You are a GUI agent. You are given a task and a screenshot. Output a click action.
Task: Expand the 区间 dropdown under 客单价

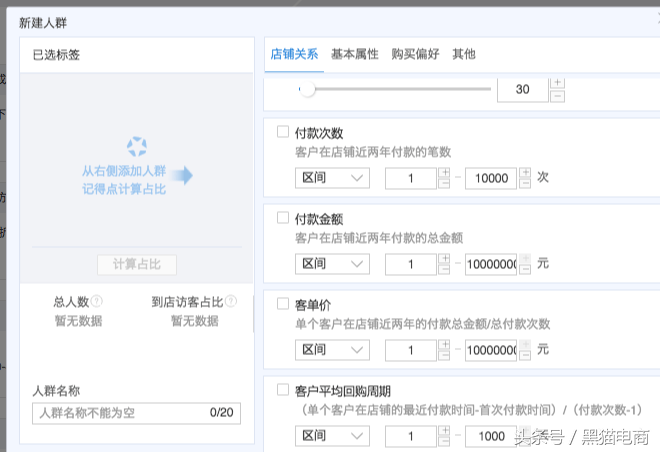[333, 350]
